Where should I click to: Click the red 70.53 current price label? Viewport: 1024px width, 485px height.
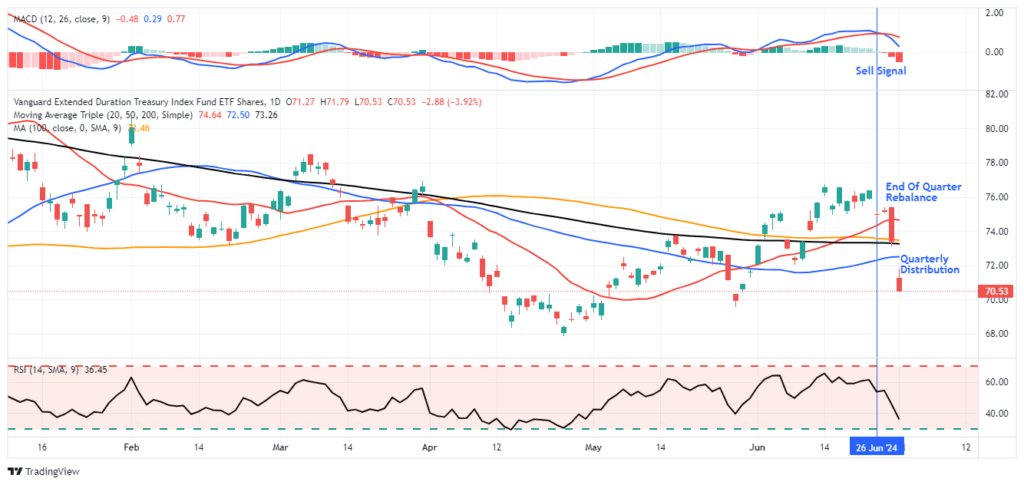(x=994, y=292)
